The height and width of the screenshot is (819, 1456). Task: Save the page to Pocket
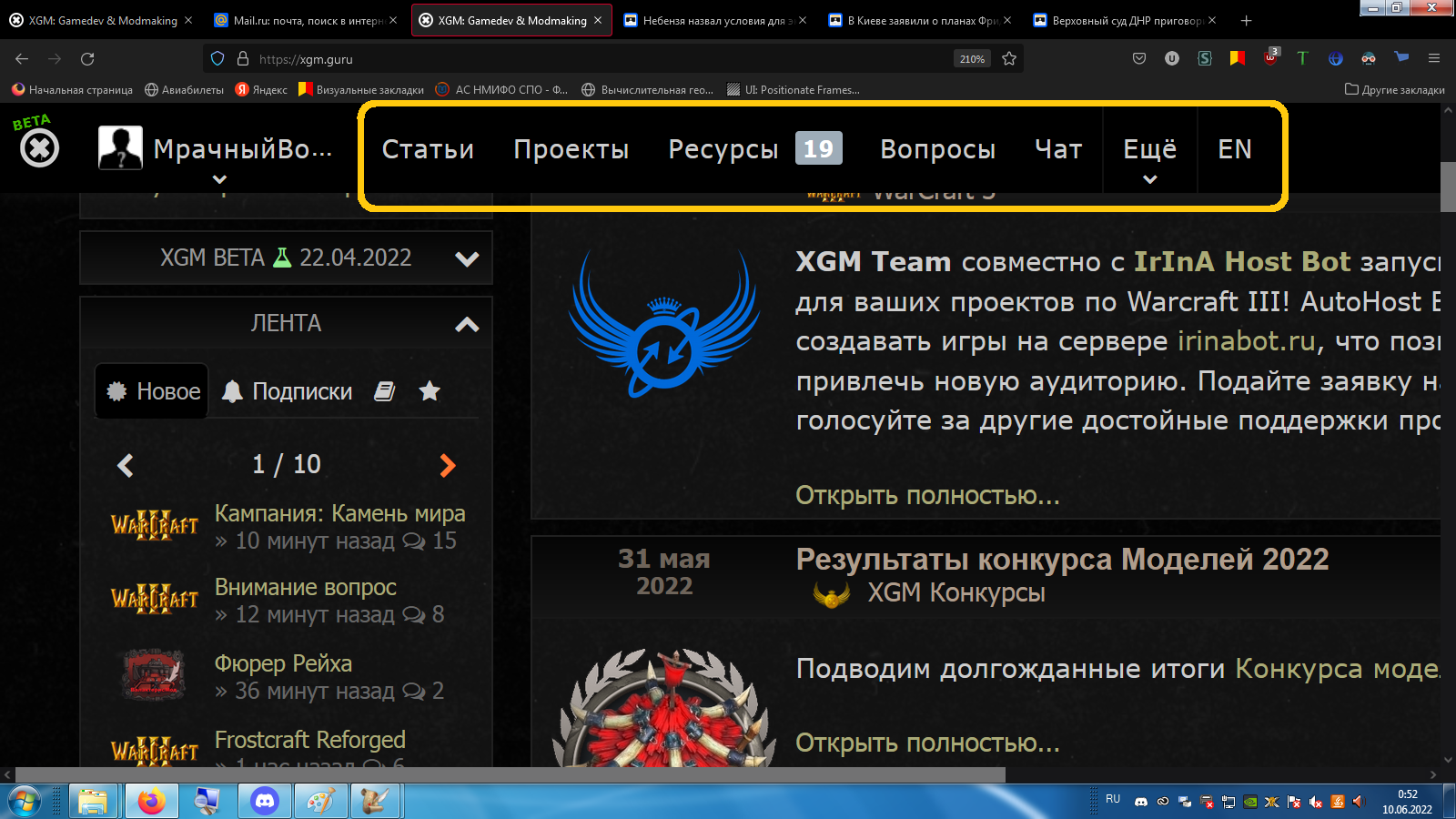tap(1139, 58)
